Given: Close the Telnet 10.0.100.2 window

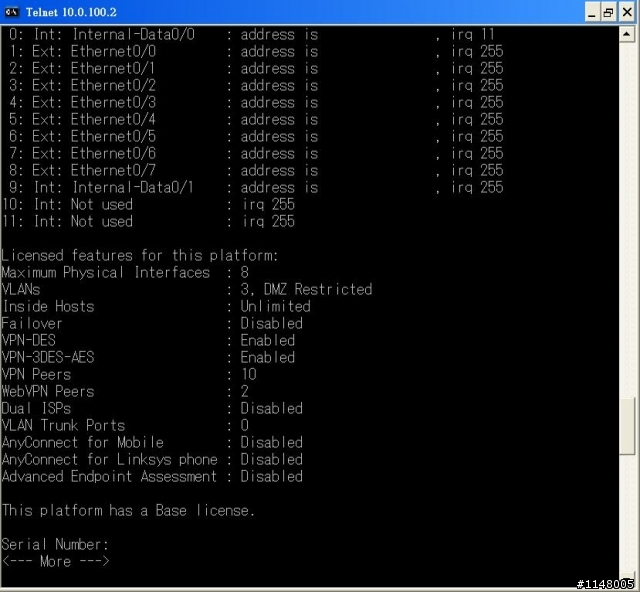Looking at the screenshot, I should pyautogui.click(x=627, y=13).
